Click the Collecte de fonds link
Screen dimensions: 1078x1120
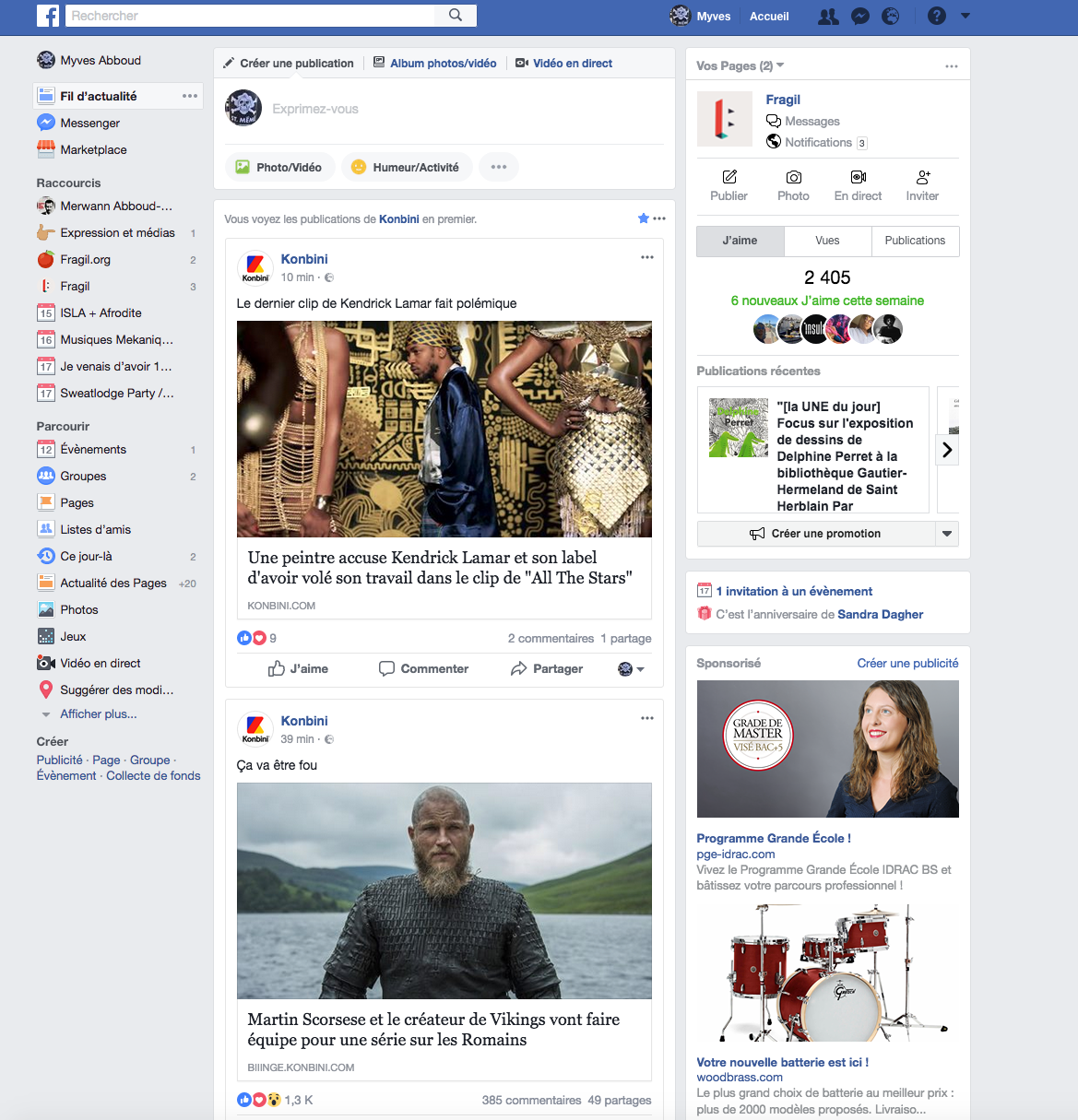click(153, 775)
